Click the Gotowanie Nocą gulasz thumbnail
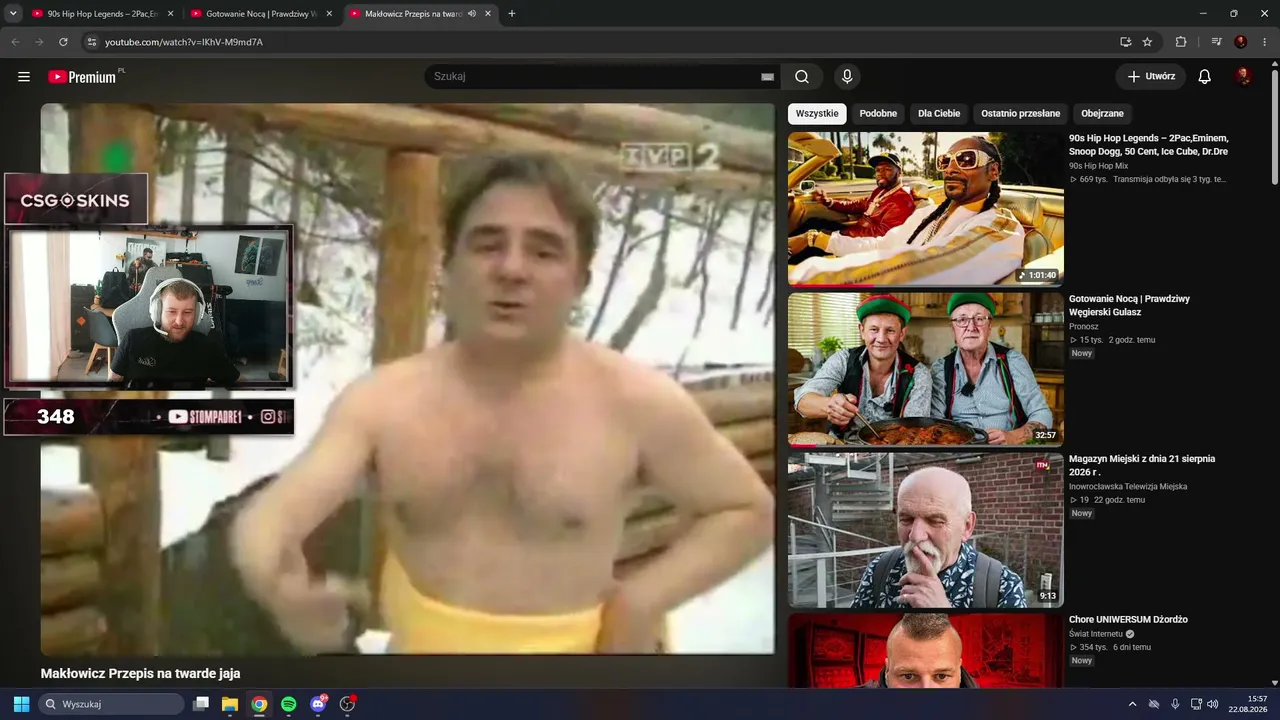Screen dimensions: 1280x720 point(926,369)
